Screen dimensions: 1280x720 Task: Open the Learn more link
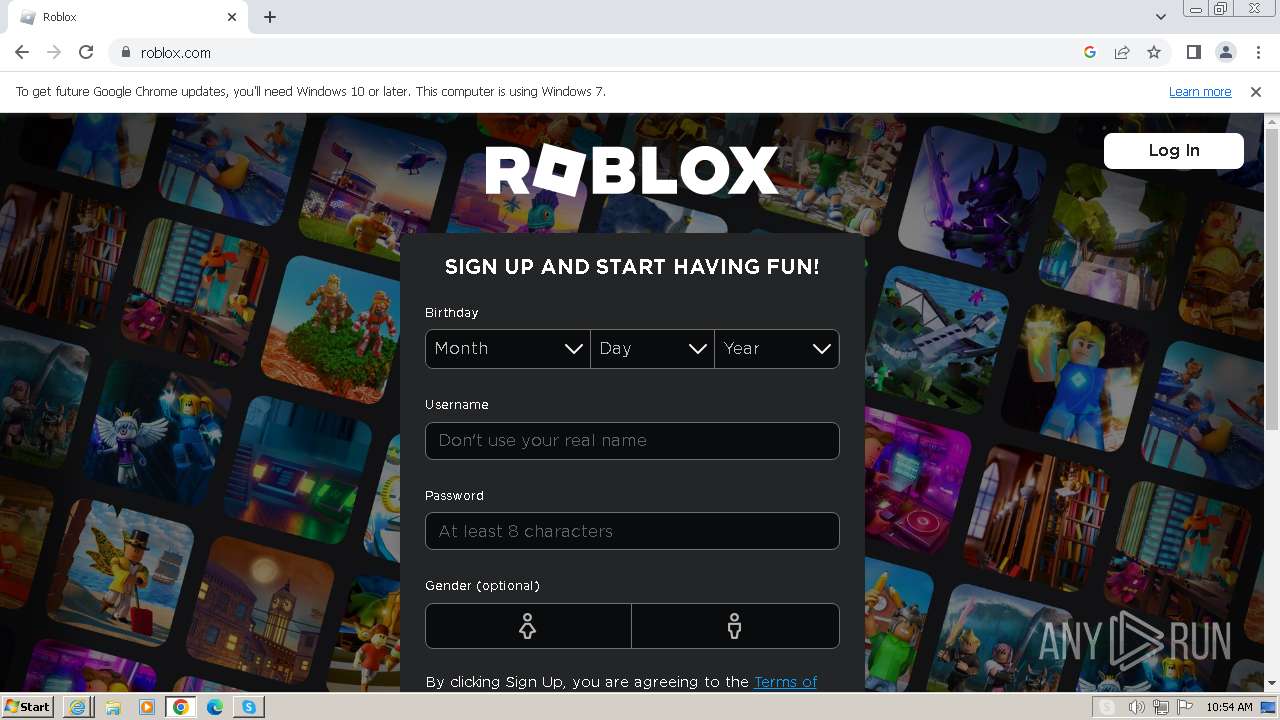(x=1200, y=91)
